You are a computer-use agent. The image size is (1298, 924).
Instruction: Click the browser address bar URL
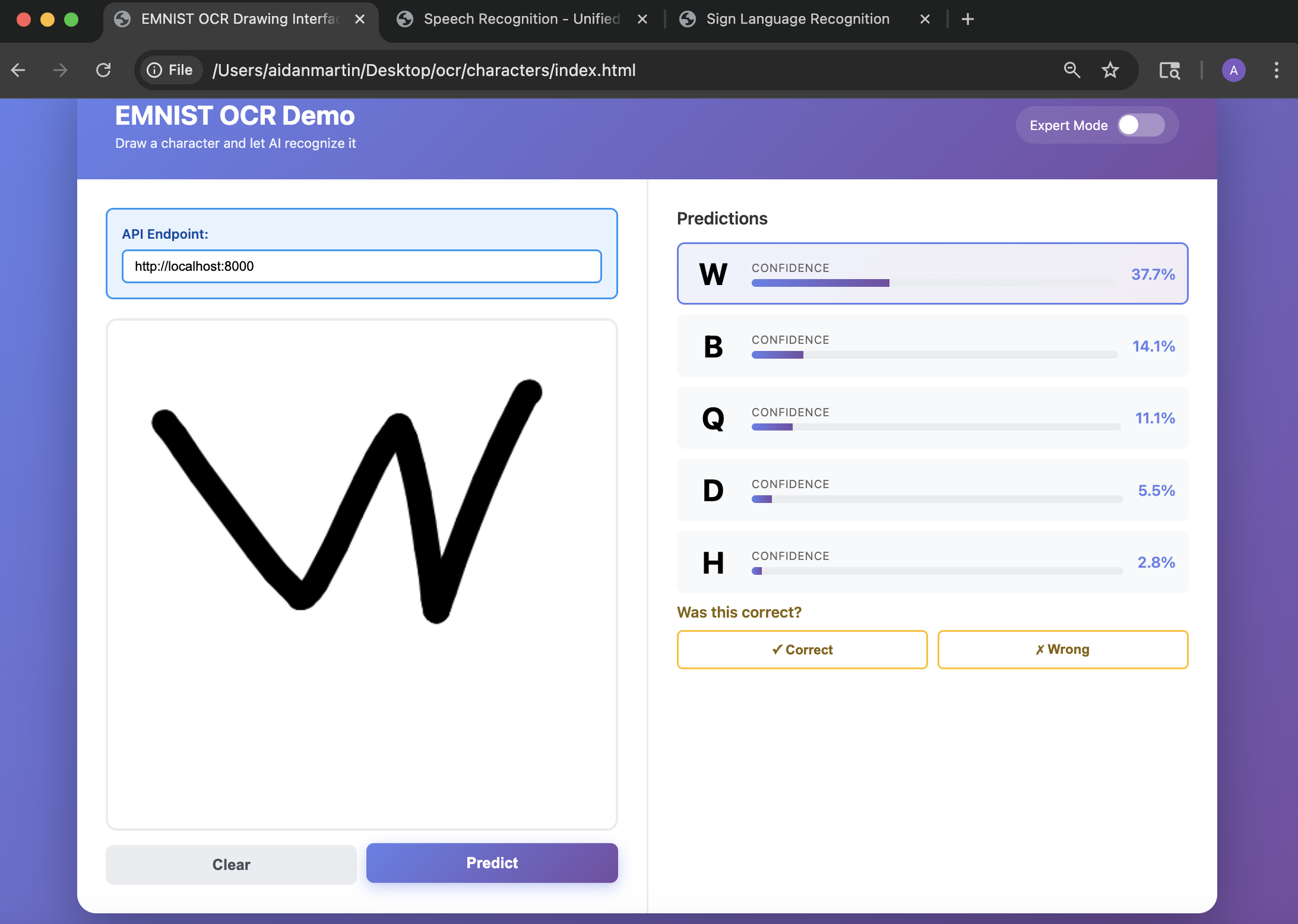[x=424, y=70]
